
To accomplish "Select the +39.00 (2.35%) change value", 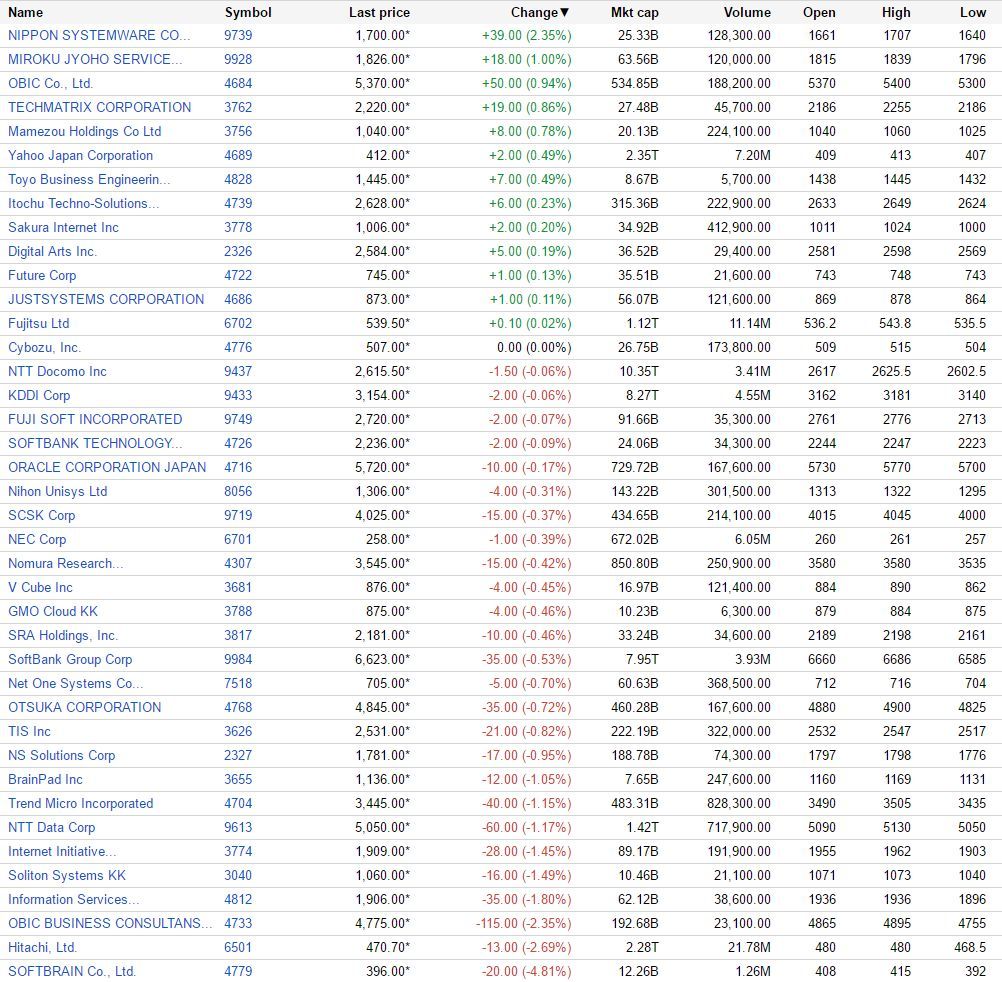I will pos(527,35).
